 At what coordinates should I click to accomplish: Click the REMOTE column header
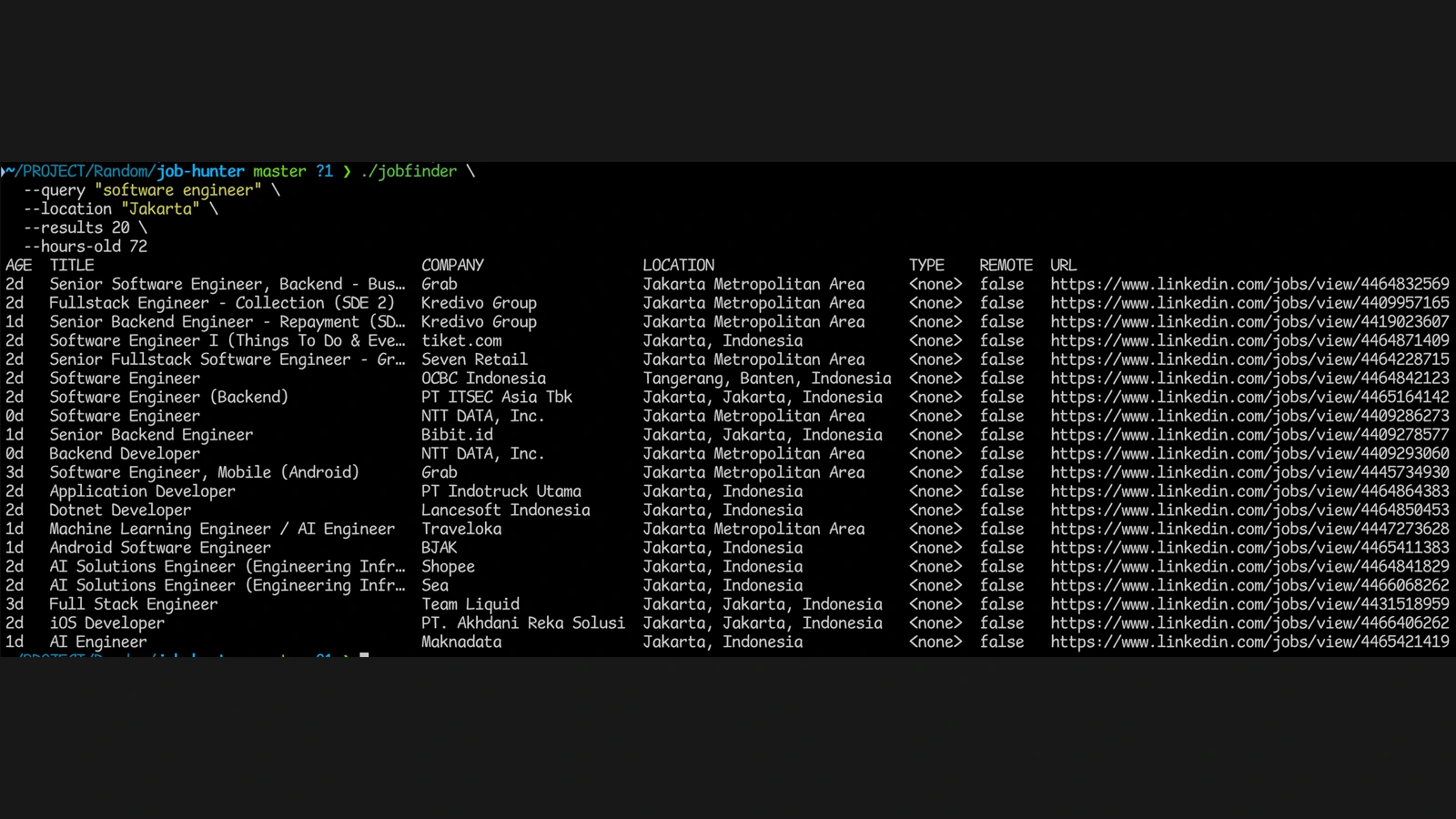(x=1006, y=265)
